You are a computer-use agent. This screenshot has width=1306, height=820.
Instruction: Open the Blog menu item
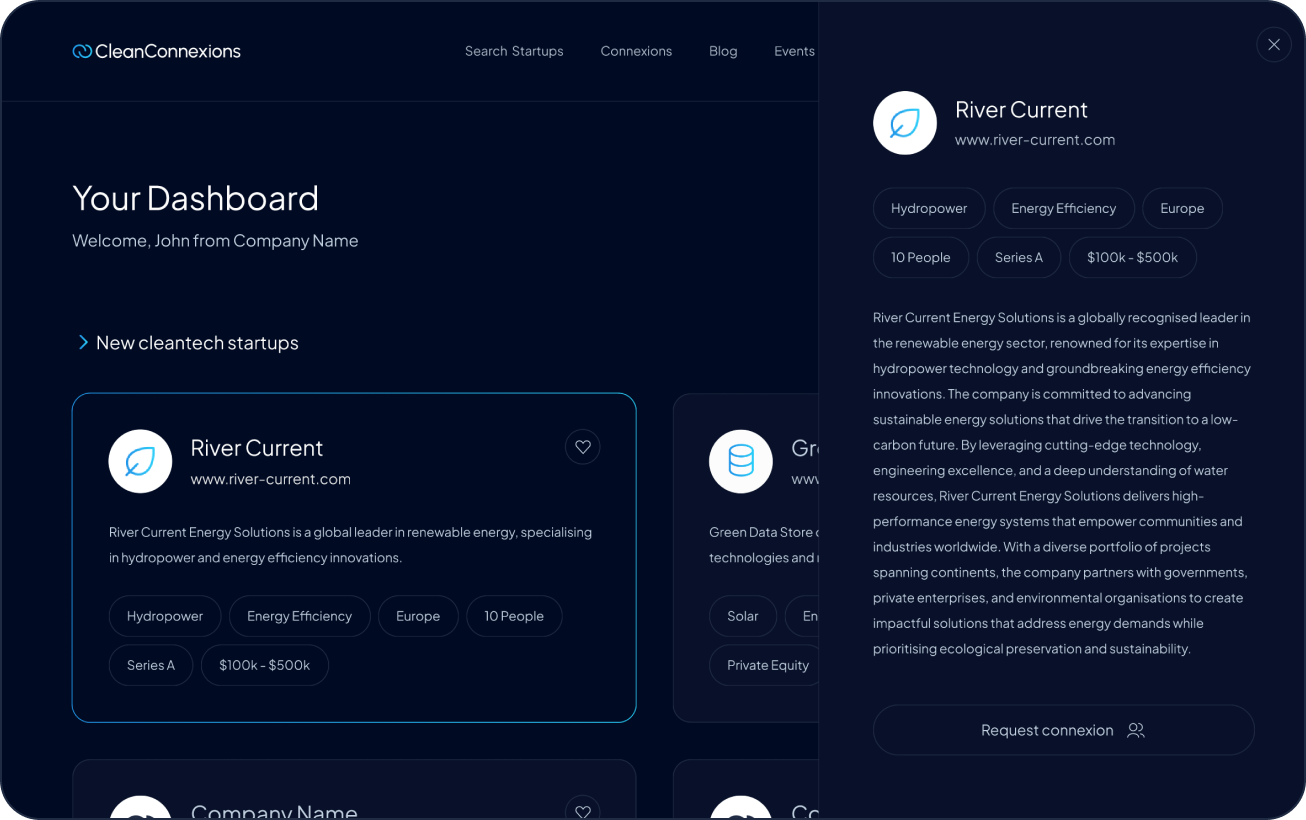[723, 51]
